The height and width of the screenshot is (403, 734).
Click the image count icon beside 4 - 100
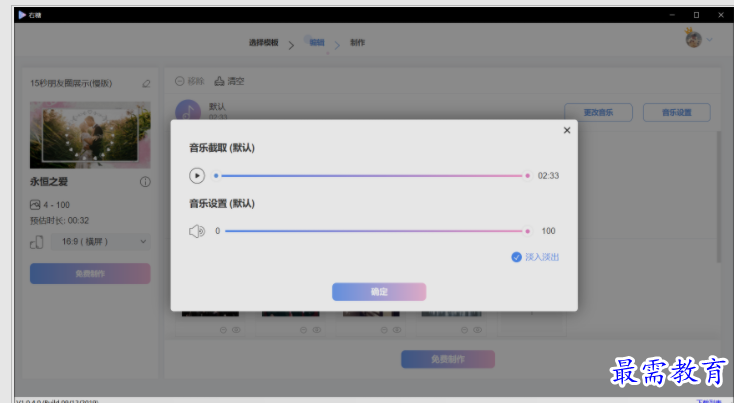coord(35,205)
